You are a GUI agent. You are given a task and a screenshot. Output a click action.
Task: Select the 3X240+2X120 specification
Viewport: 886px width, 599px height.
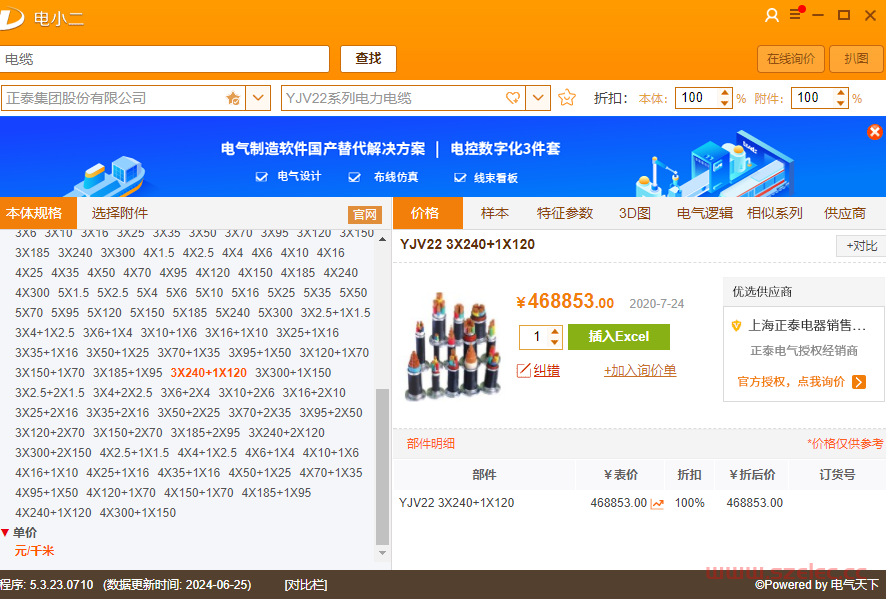(x=286, y=433)
